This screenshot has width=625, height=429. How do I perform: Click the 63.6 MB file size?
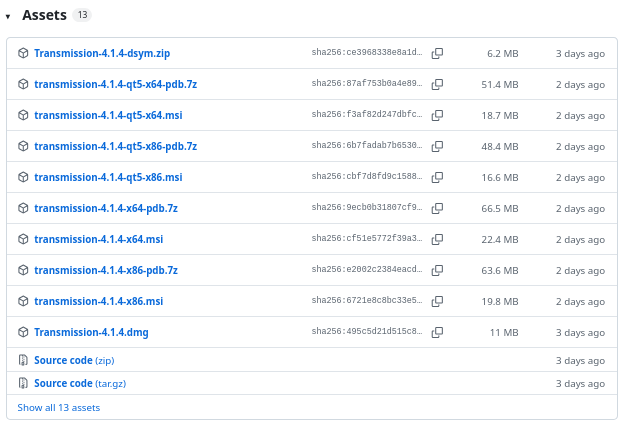pos(500,271)
